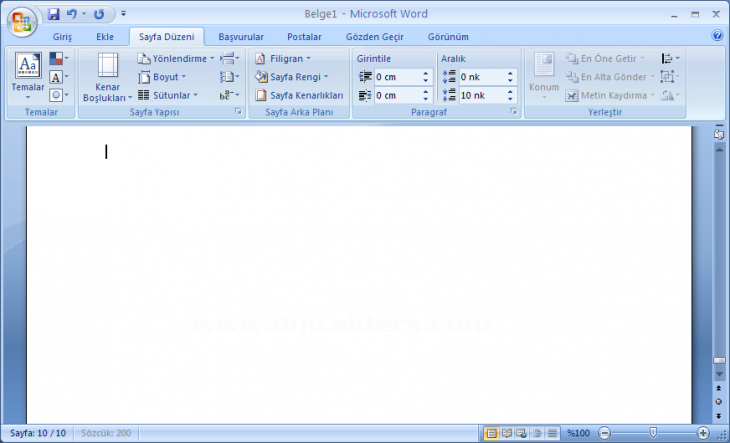
Task: Open page breaks dropdown icon
Action: [230, 58]
